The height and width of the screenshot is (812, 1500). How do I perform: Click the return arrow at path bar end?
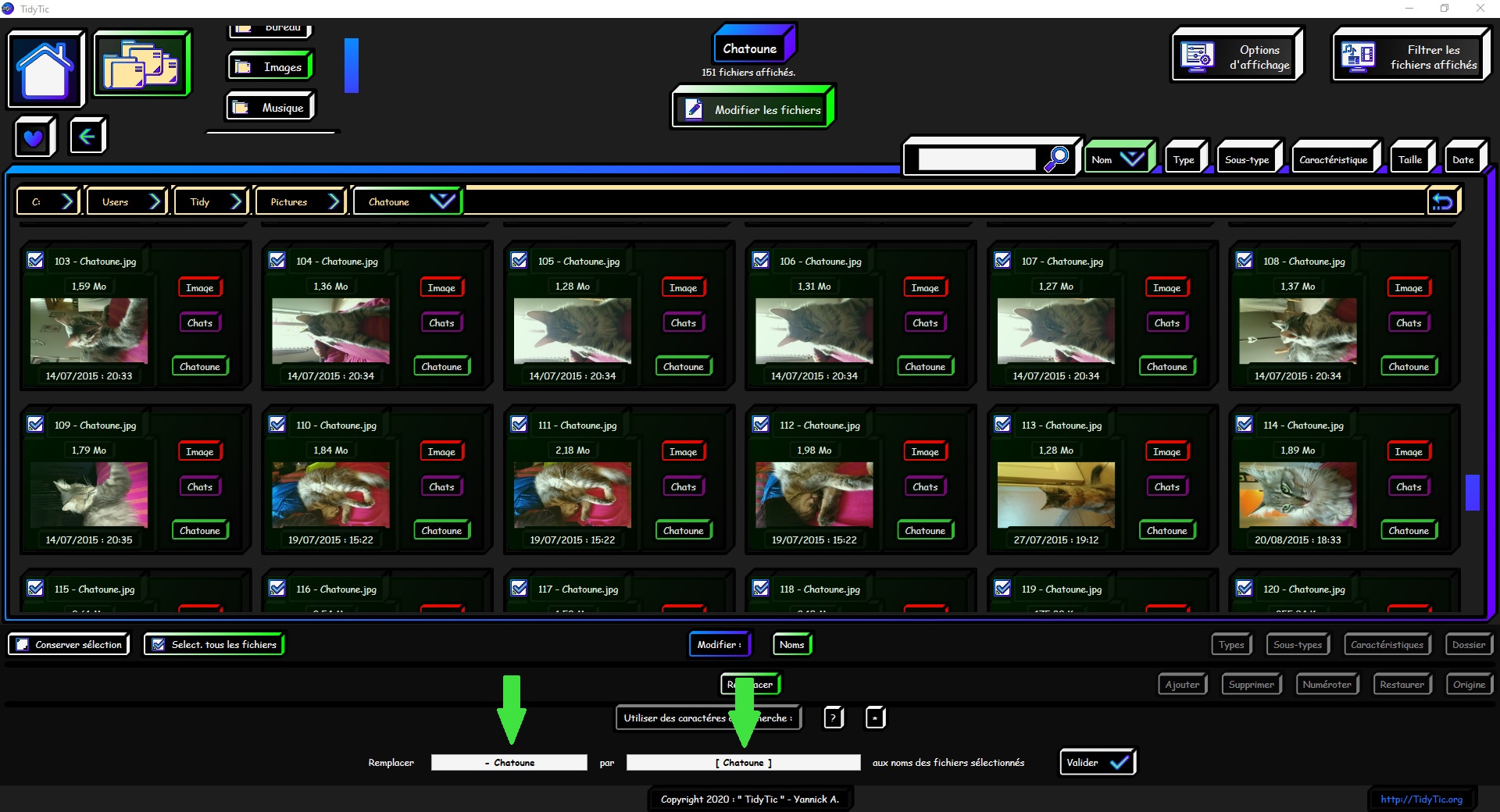pos(1442,202)
